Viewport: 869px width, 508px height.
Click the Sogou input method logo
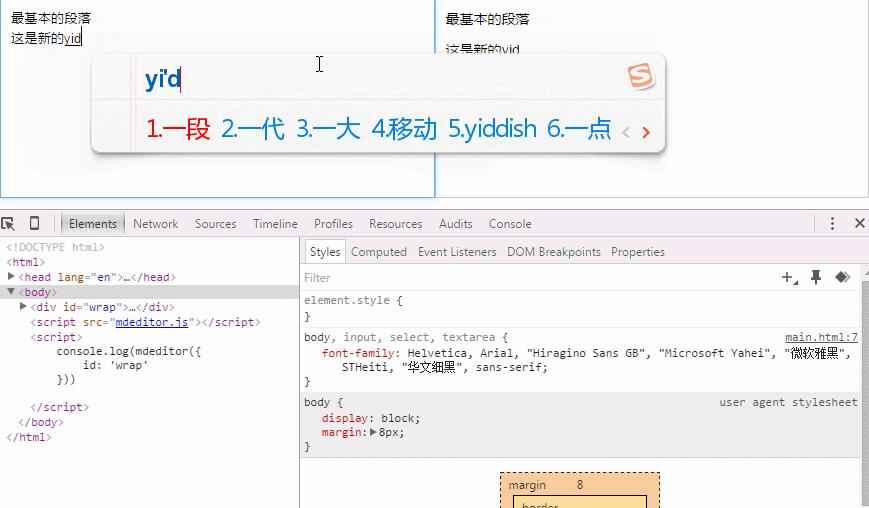(x=640, y=76)
